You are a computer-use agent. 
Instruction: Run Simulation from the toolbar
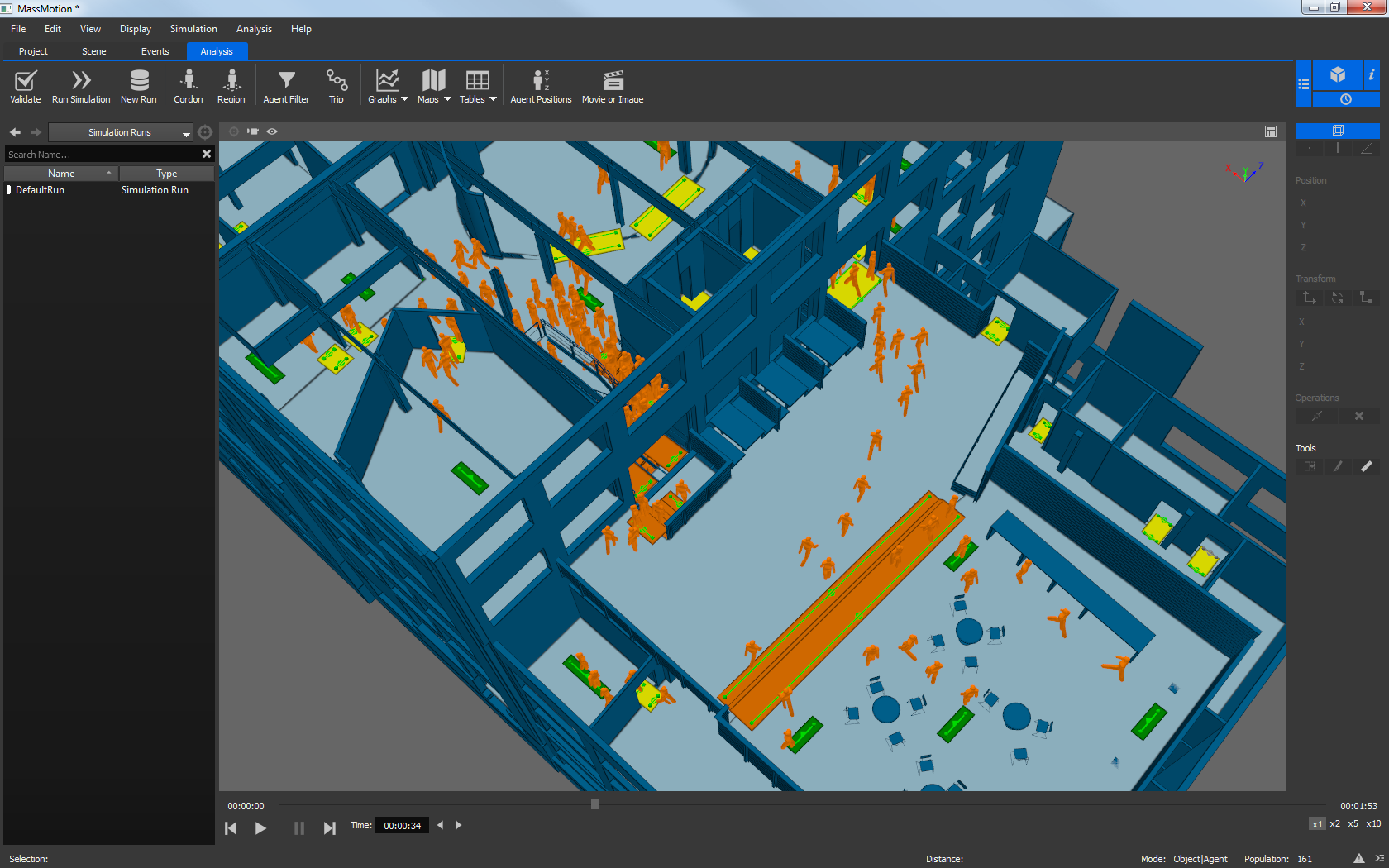81,81
